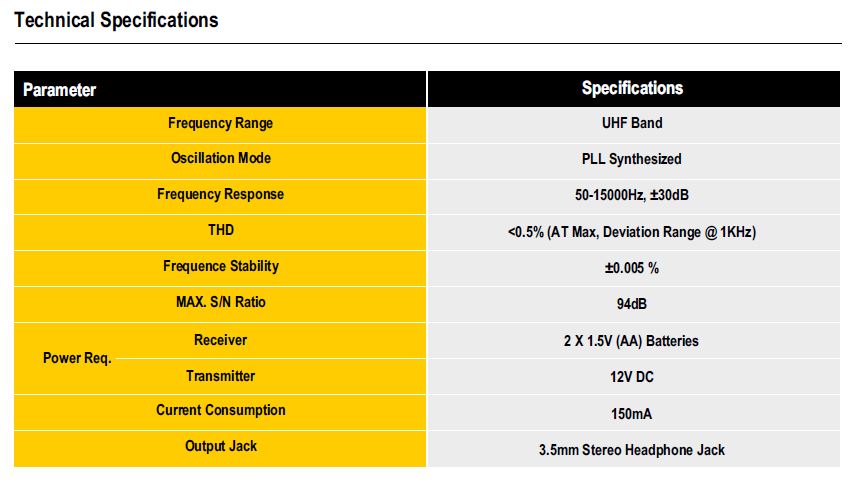Click the 2 X 1.5V (AA) Batteries value
The height and width of the screenshot is (486, 864).
click(632, 341)
